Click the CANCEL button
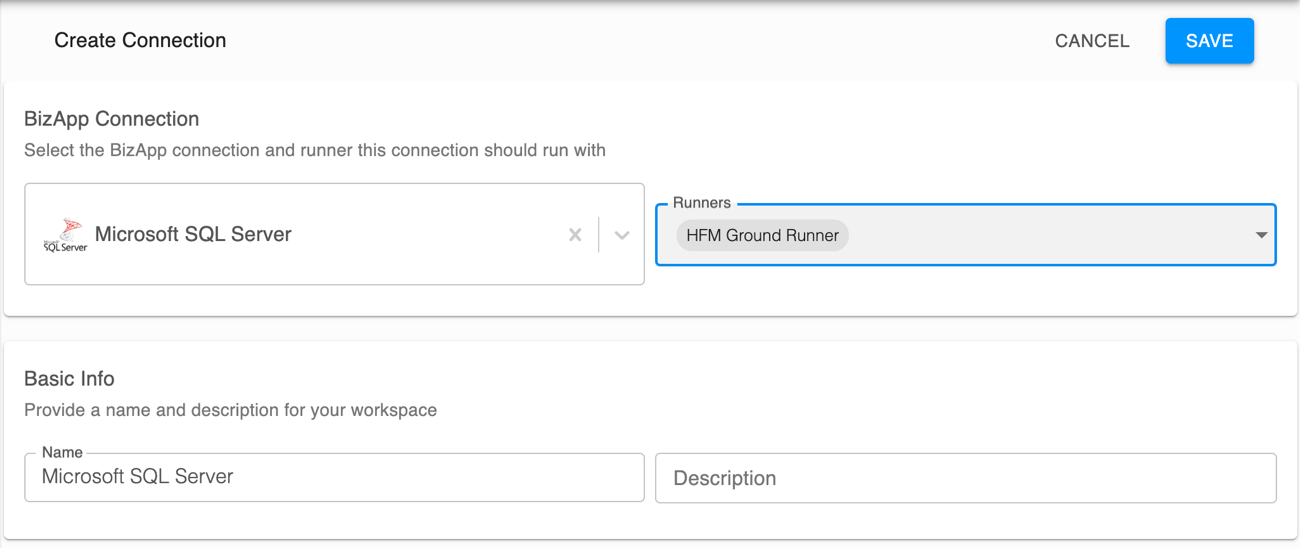Screen dimensions: 1300x548 [x=1092, y=41]
